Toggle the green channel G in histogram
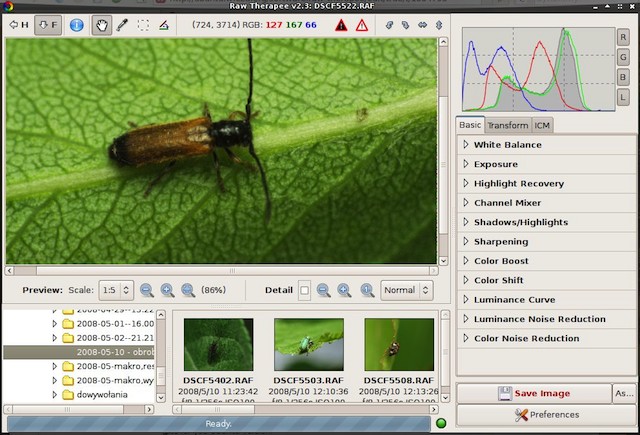This screenshot has width=640, height=435. (x=623, y=57)
